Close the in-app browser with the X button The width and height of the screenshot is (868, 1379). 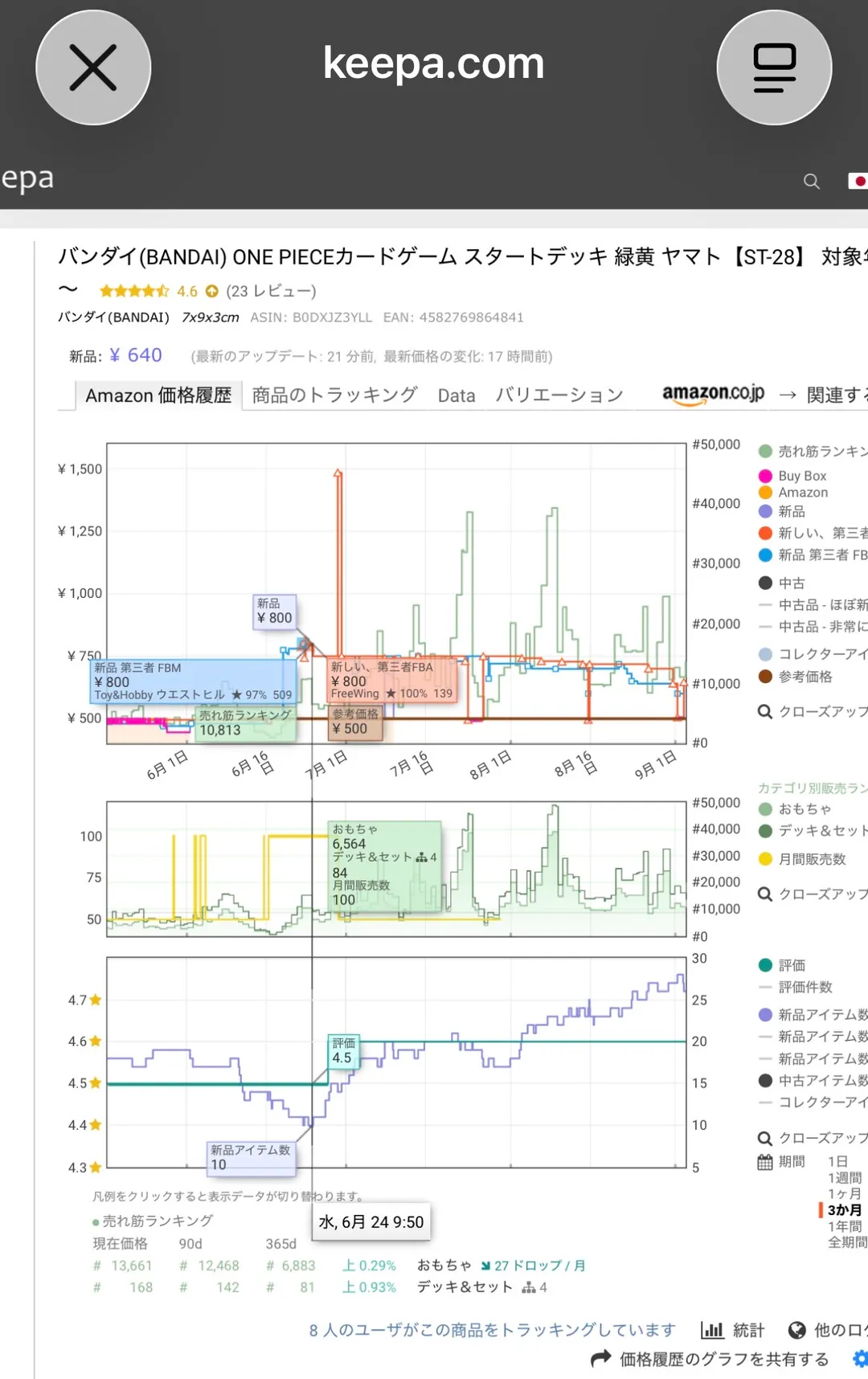pyautogui.click(x=93, y=68)
